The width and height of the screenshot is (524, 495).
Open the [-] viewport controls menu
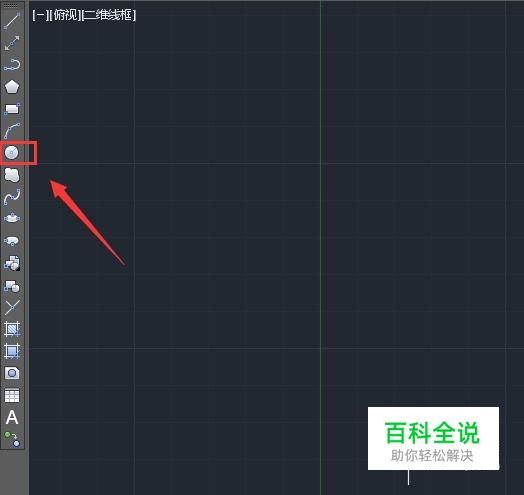40,15
